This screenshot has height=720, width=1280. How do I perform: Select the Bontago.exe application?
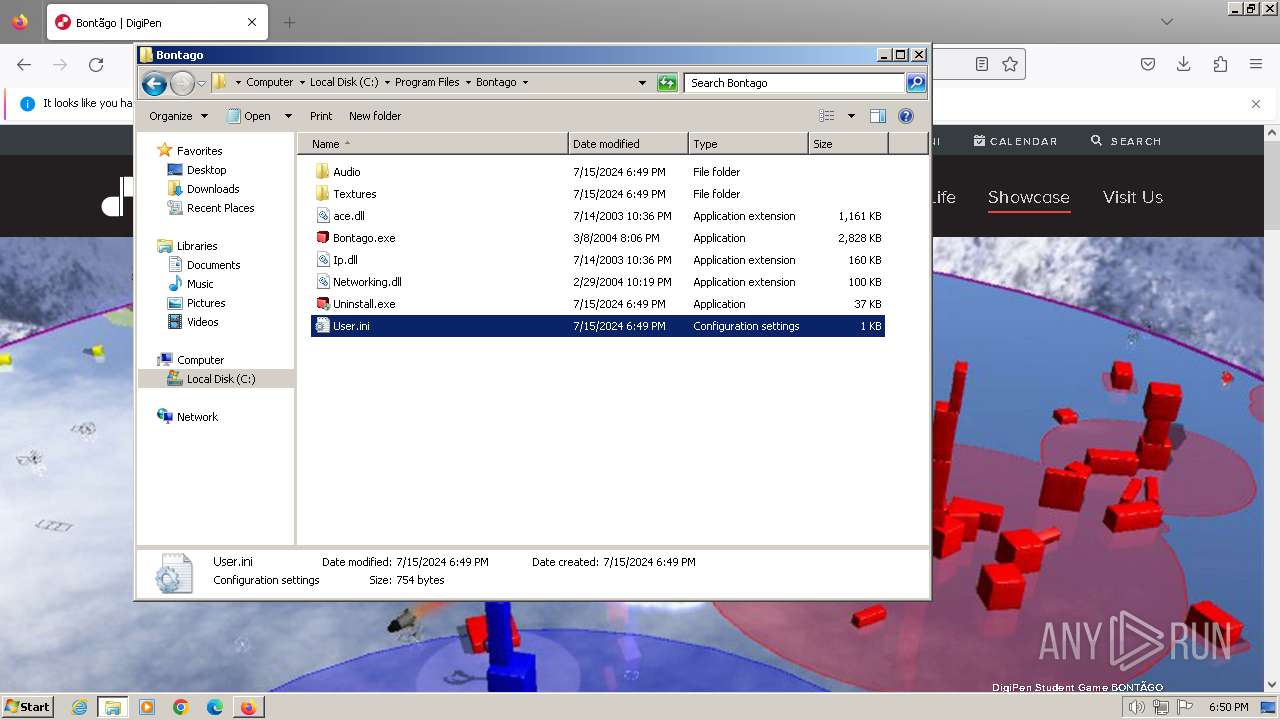tap(598, 238)
